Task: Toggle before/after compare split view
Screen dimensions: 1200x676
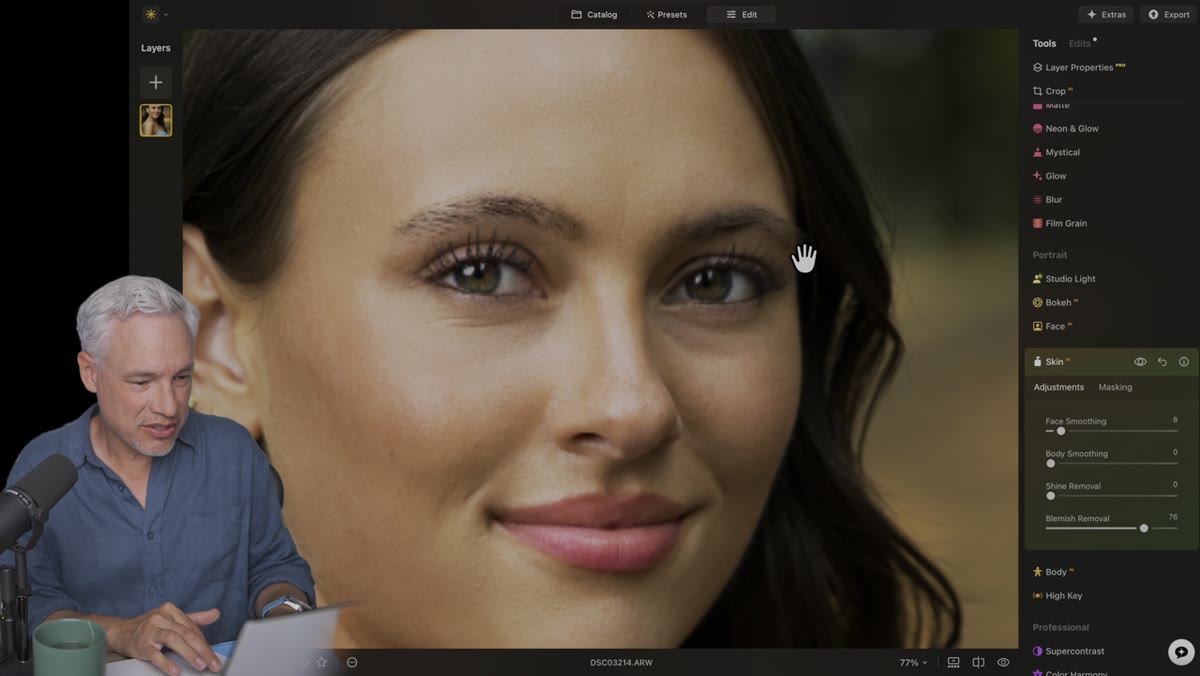Action: 978,662
